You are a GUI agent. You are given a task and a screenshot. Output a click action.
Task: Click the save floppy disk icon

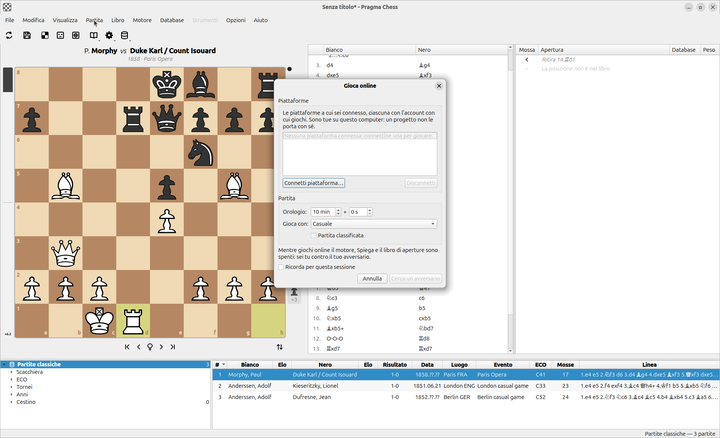coord(27,35)
